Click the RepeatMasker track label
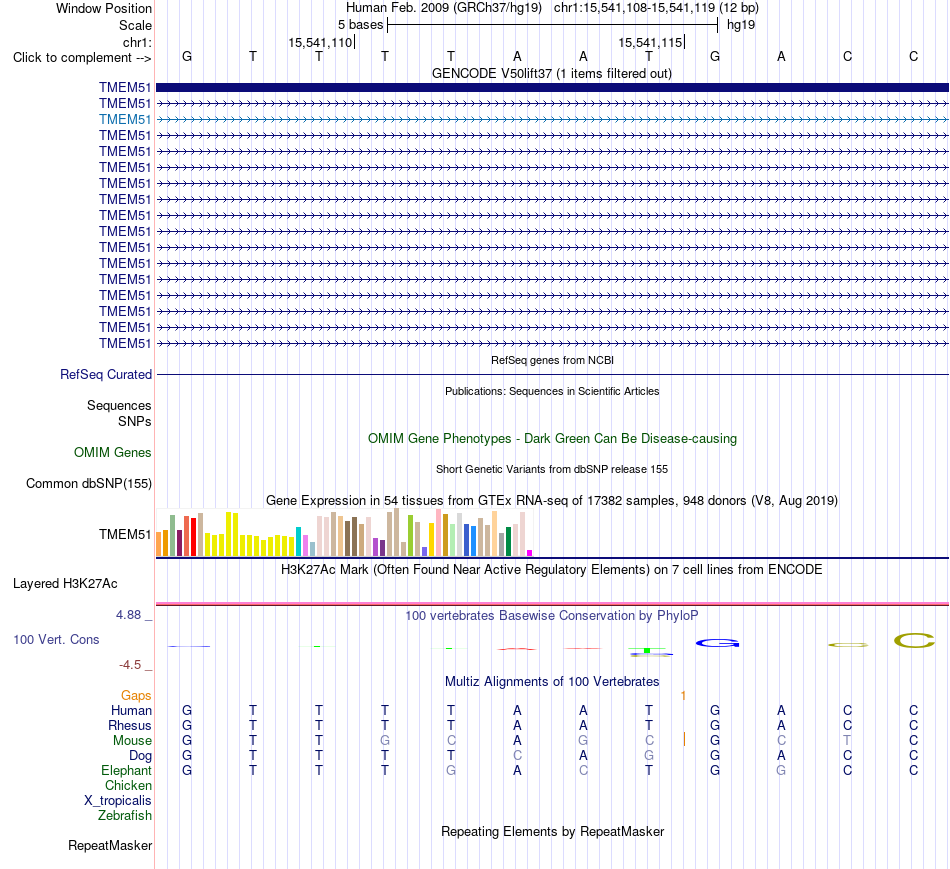The width and height of the screenshot is (950, 869). [110, 845]
